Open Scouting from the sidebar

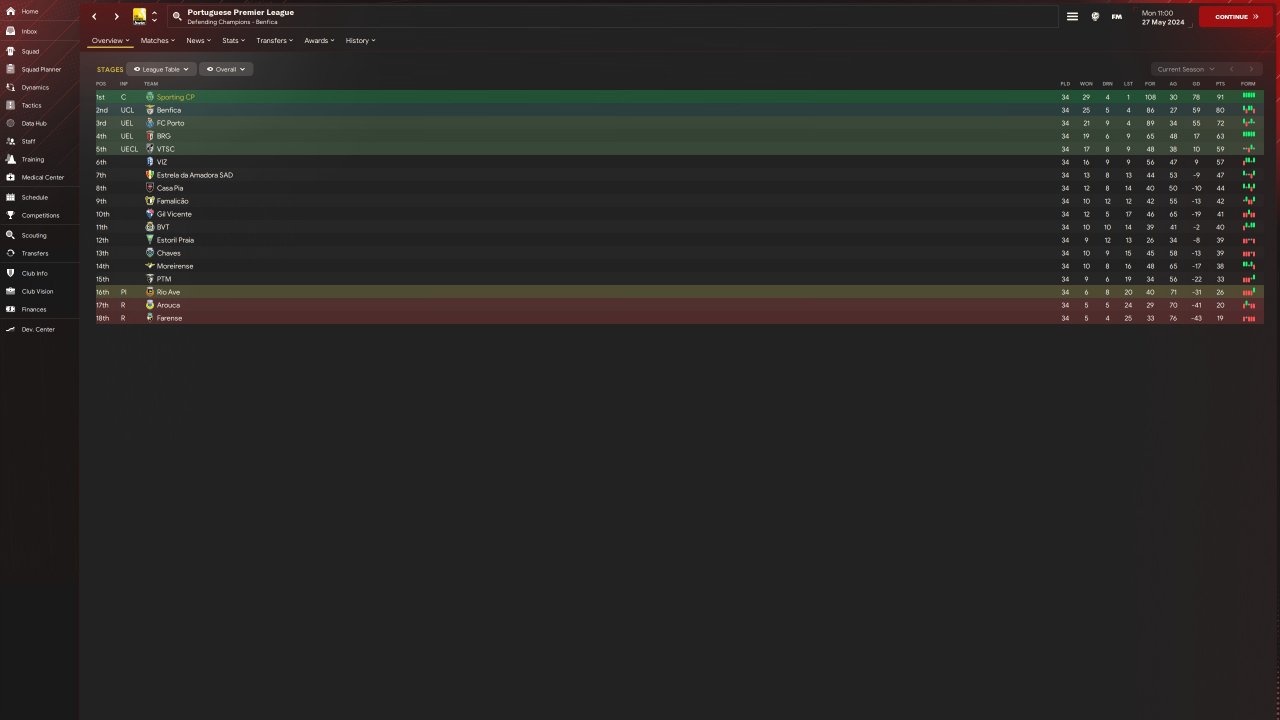point(34,235)
